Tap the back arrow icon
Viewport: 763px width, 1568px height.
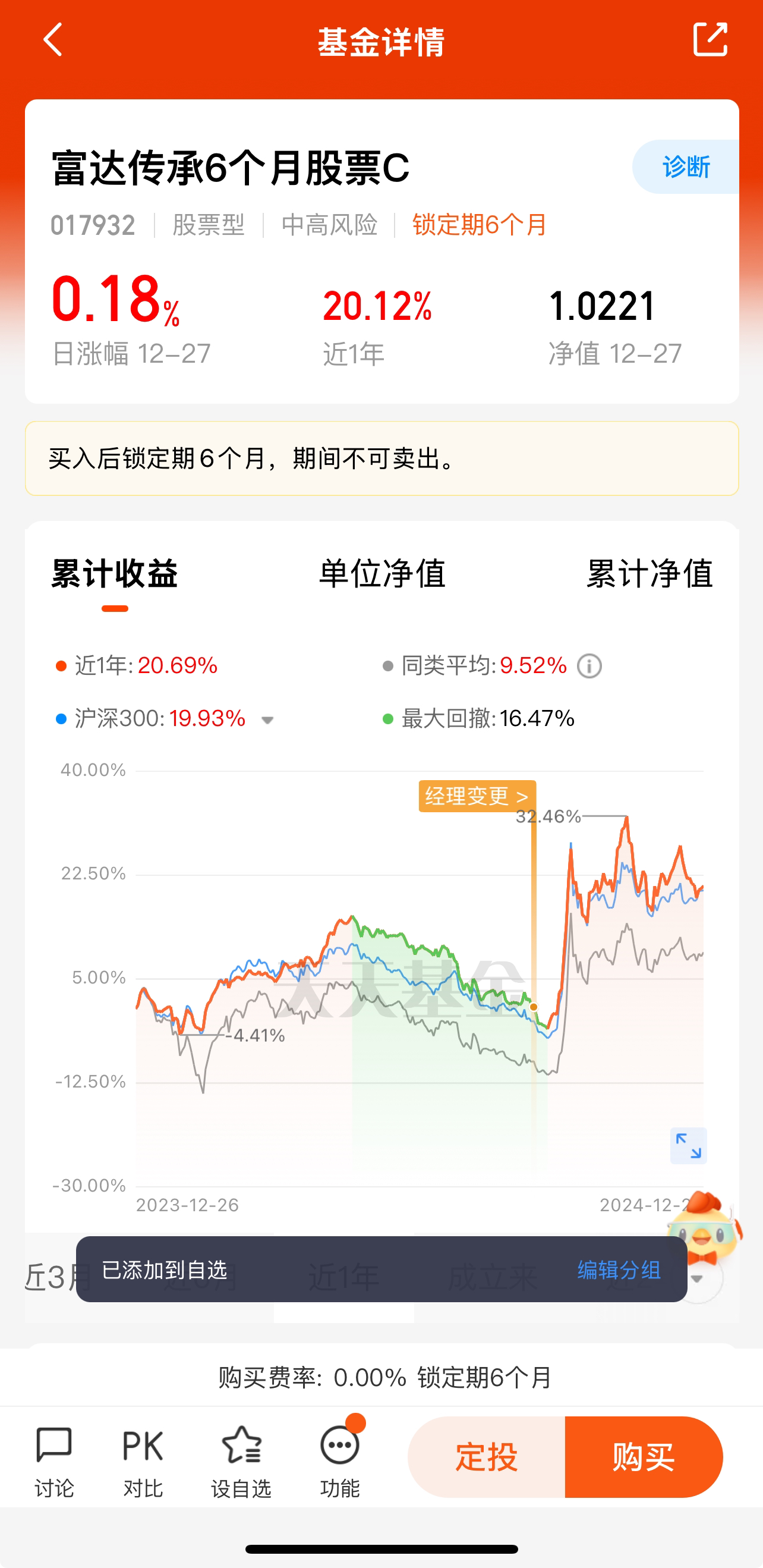pyautogui.click(x=53, y=40)
